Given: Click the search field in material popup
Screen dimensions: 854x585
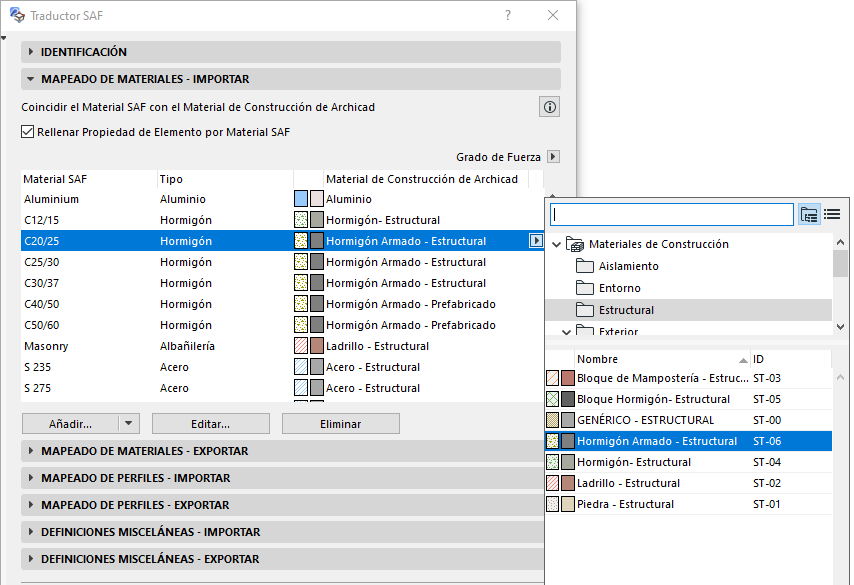Looking at the screenshot, I should (x=672, y=215).
